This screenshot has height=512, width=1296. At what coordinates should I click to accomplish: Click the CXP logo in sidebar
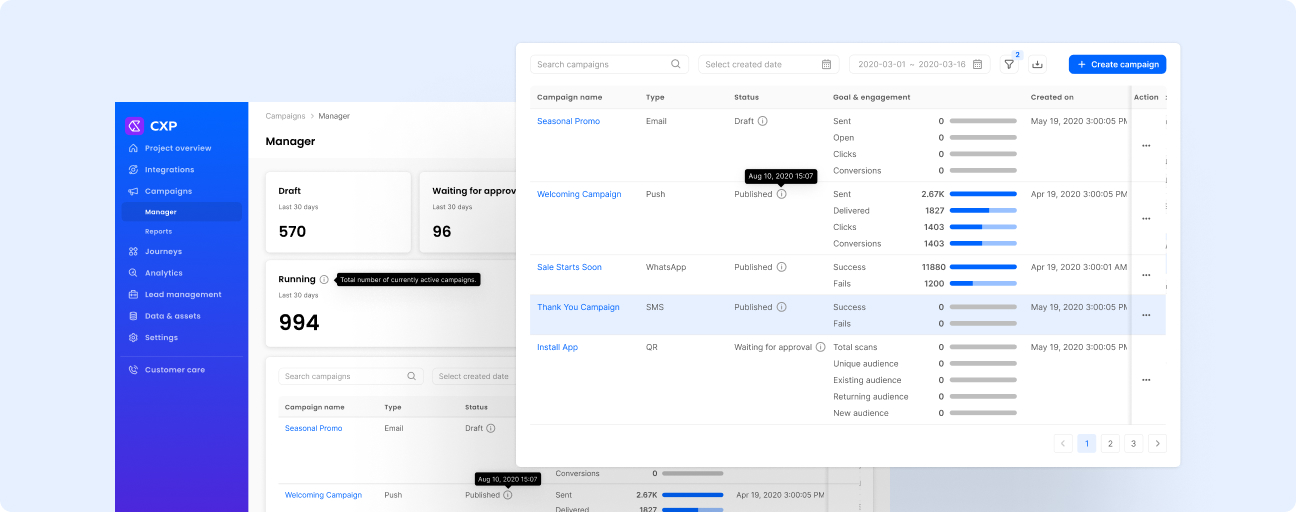point(151,126)
